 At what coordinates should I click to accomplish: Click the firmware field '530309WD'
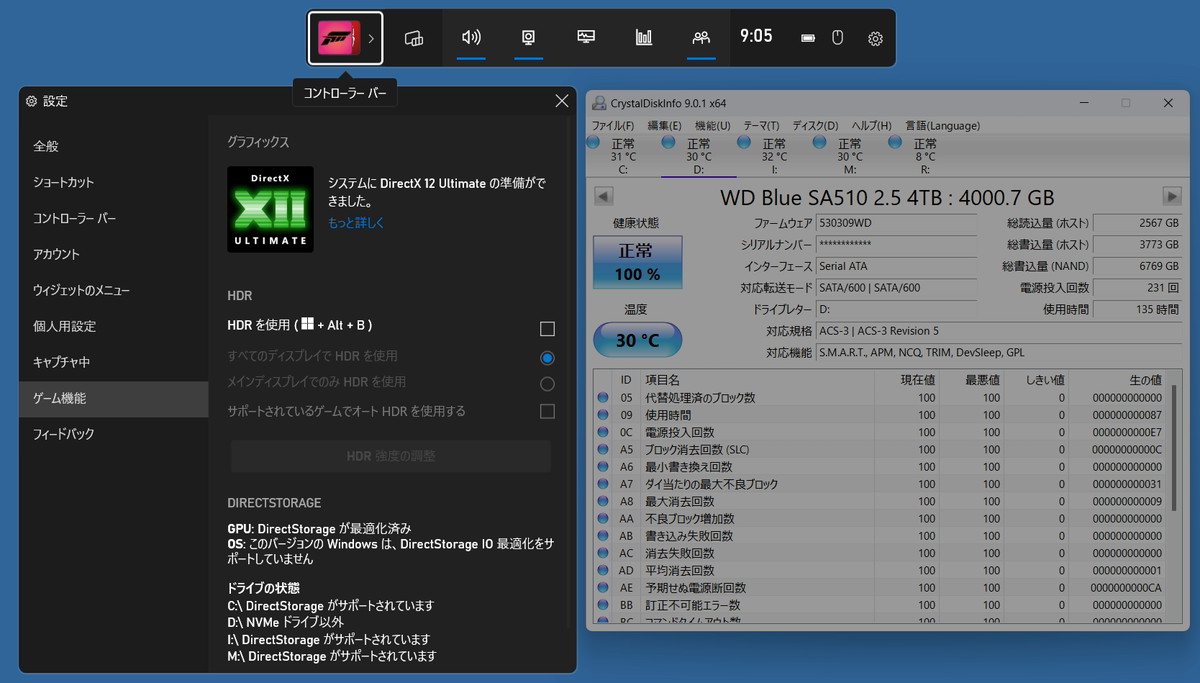click(x=895, y=223)
